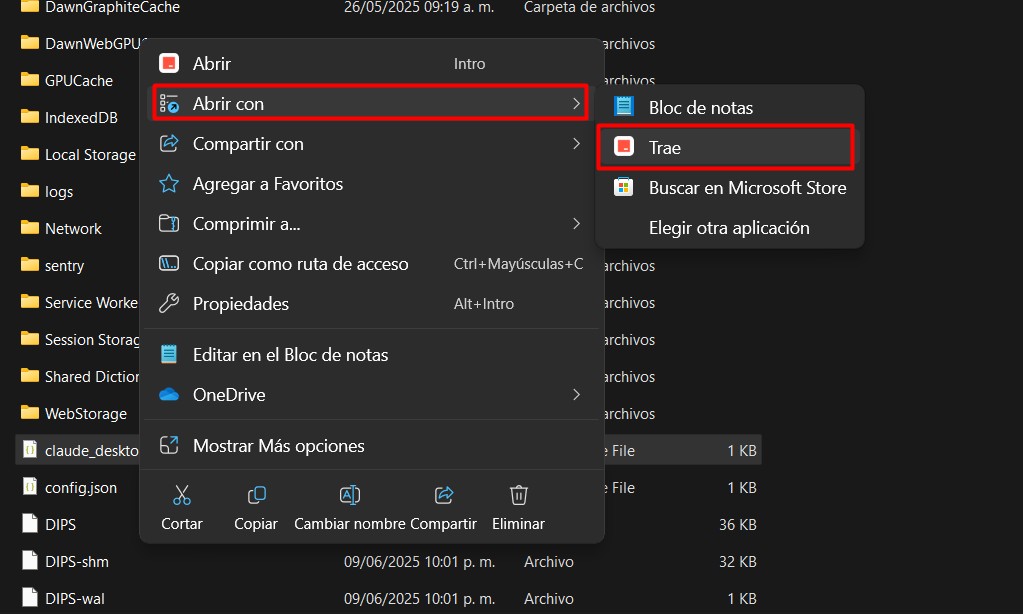Click the Cut (Cortar) scissors icon

[181, 495]
